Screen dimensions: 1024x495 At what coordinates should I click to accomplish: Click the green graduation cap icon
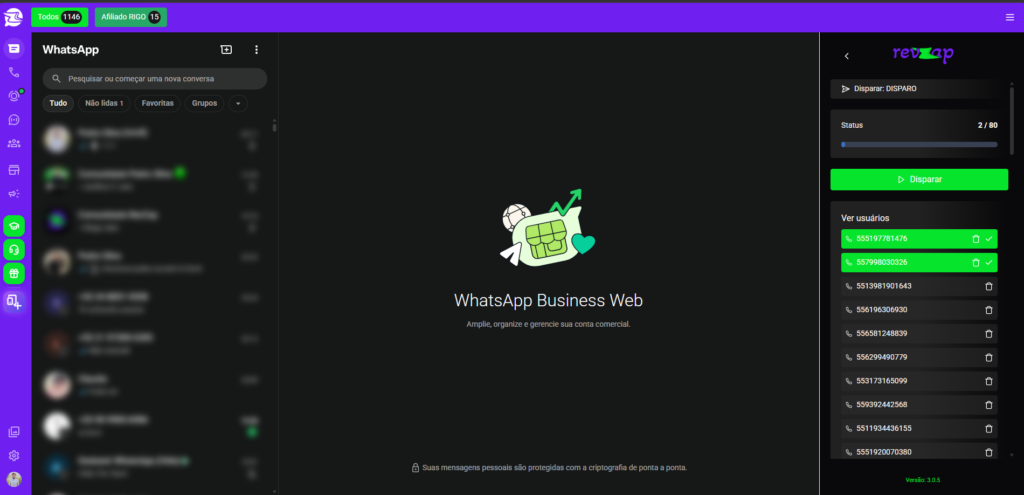pyautogui.click(x=14, y=226)
